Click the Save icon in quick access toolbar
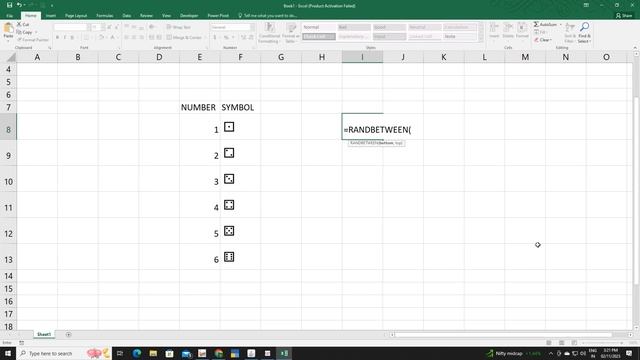Screen dimensions: 640x360 point(9,5)
